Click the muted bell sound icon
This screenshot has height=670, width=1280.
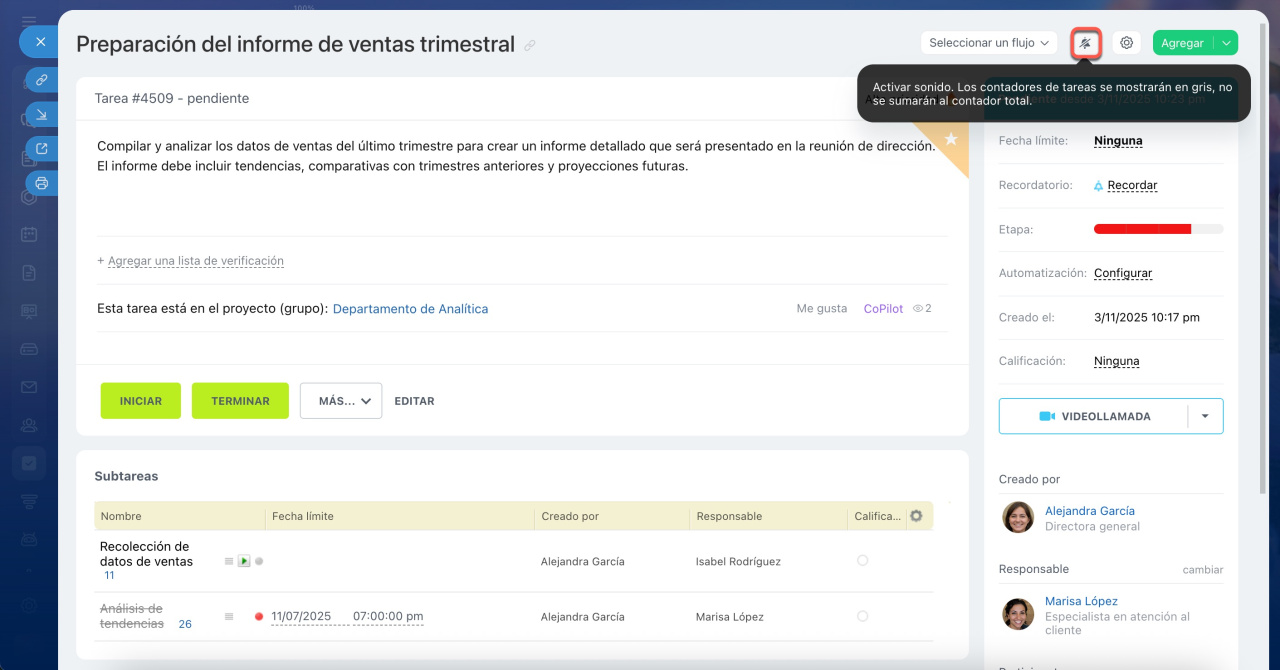click(1086, 43)
